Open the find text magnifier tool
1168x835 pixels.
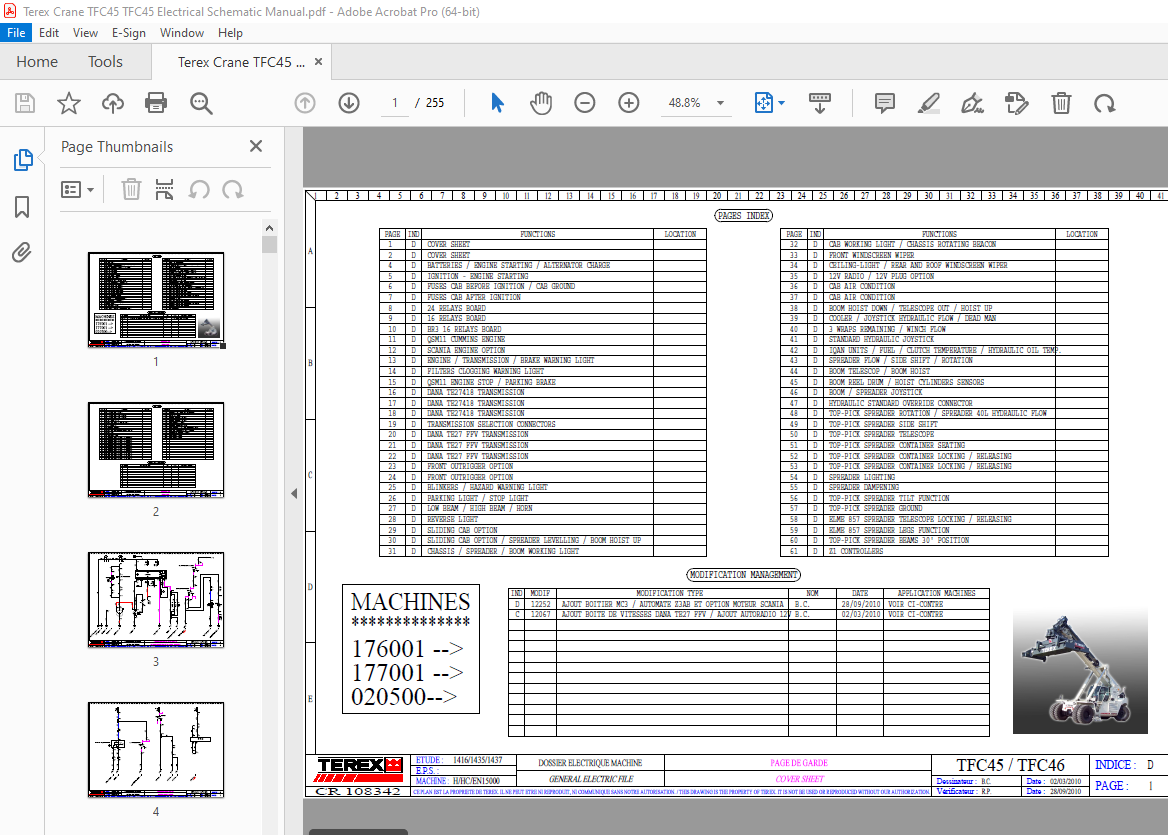point(201,103)
